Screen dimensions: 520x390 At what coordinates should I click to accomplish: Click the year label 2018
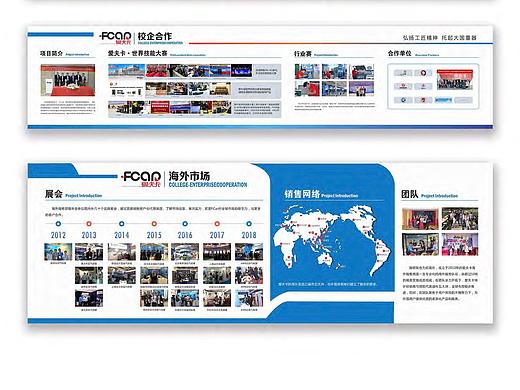point(249,235)
